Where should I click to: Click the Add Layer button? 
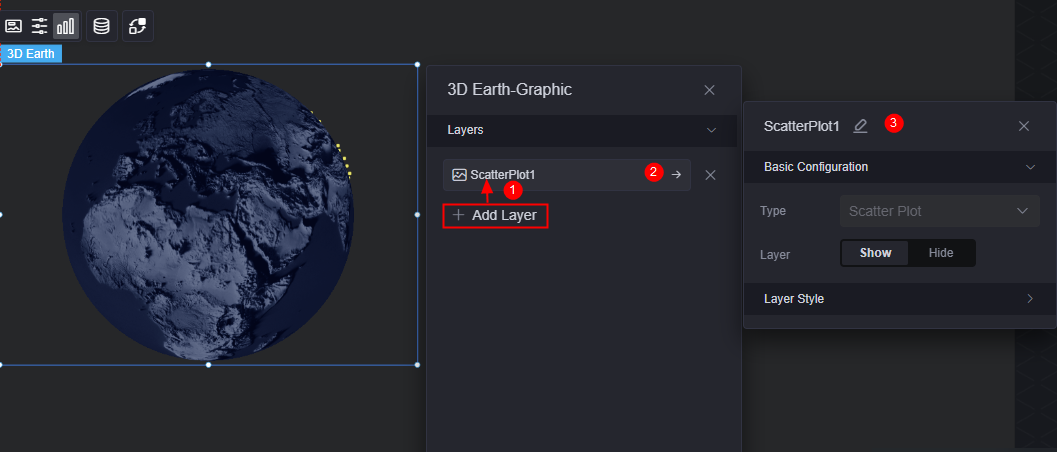pos(495,216)
